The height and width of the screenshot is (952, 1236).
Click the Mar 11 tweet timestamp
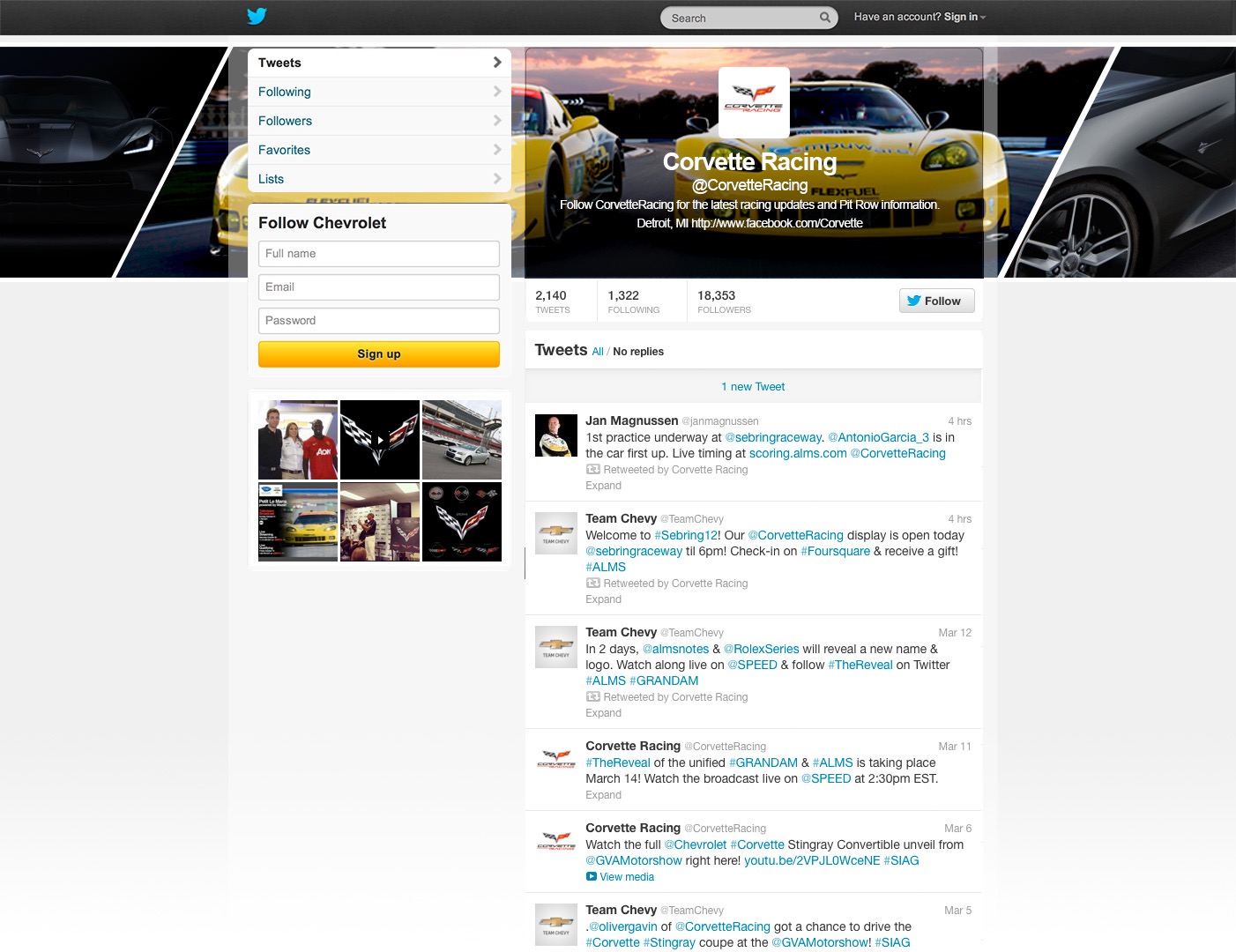(955, 747)
